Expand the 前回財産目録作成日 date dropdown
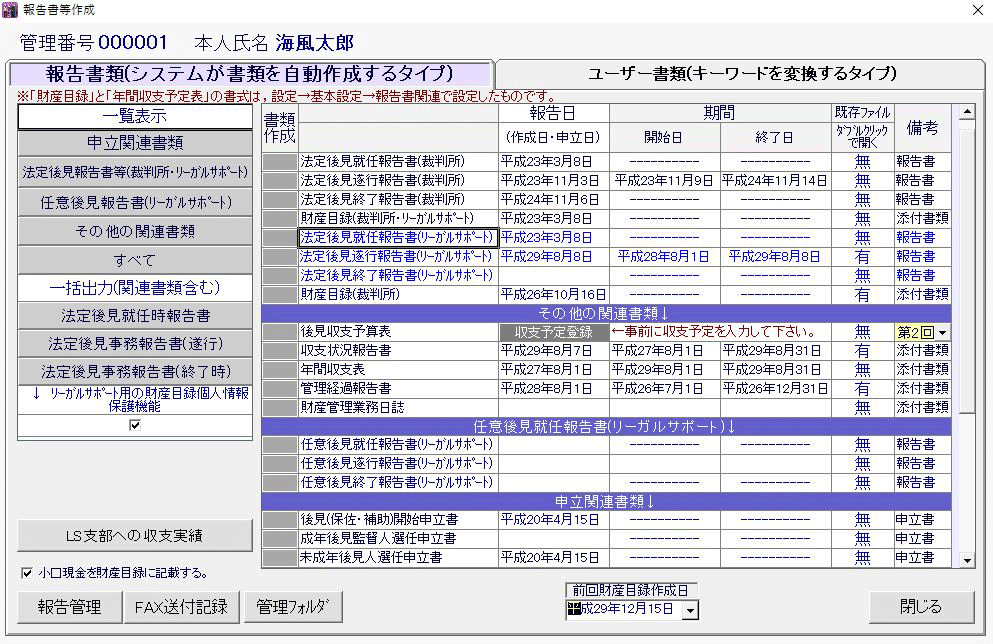 point(691,610)
